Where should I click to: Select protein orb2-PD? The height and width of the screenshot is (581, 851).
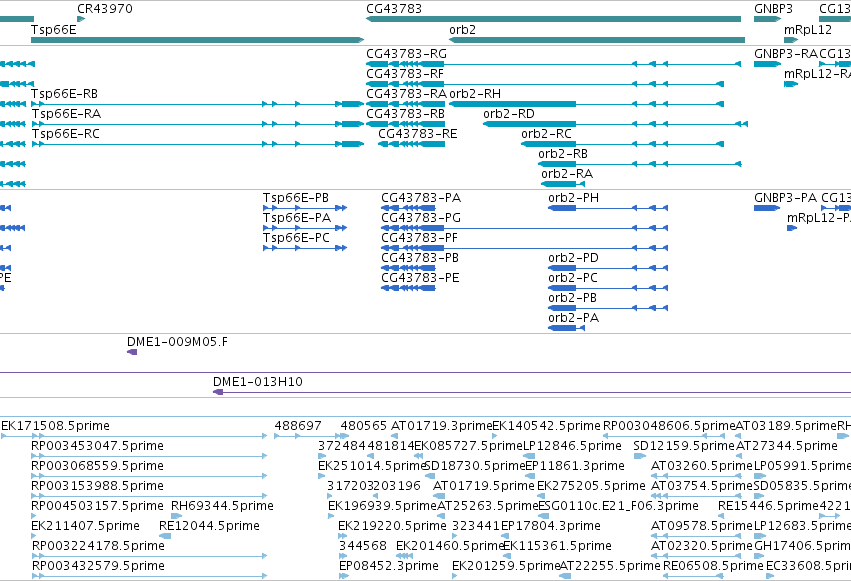pos(608,268)
